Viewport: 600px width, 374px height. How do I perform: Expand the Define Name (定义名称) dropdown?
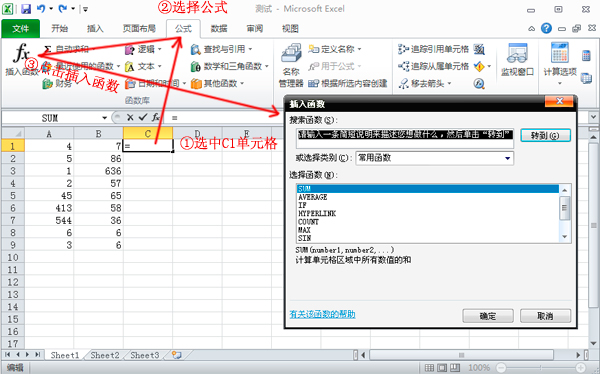tap(359, 49)
